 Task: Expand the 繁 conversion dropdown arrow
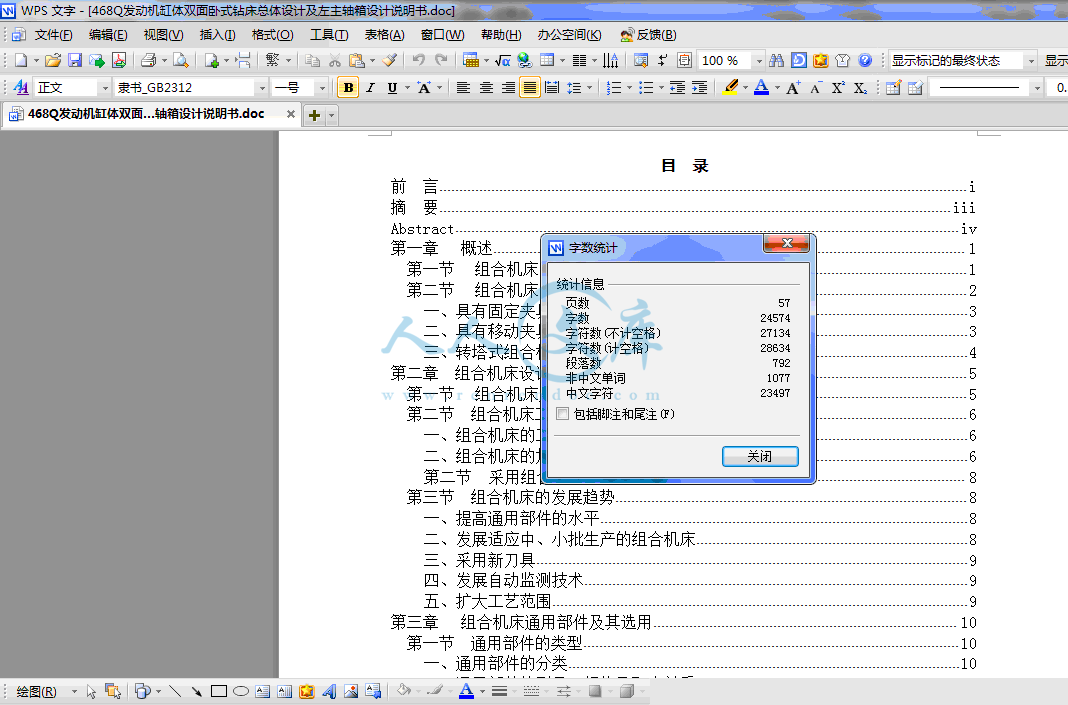[289, 61]
